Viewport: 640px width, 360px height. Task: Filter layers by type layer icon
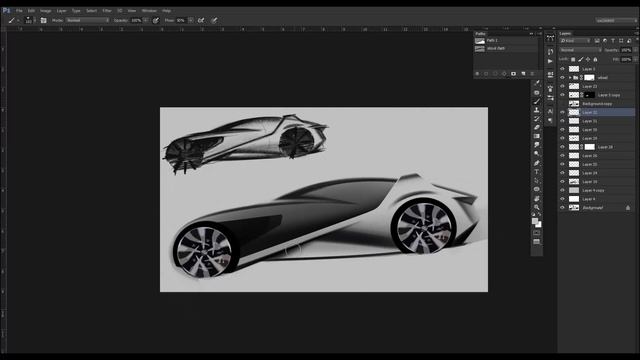pyautogui.click(x=613, y=41)
